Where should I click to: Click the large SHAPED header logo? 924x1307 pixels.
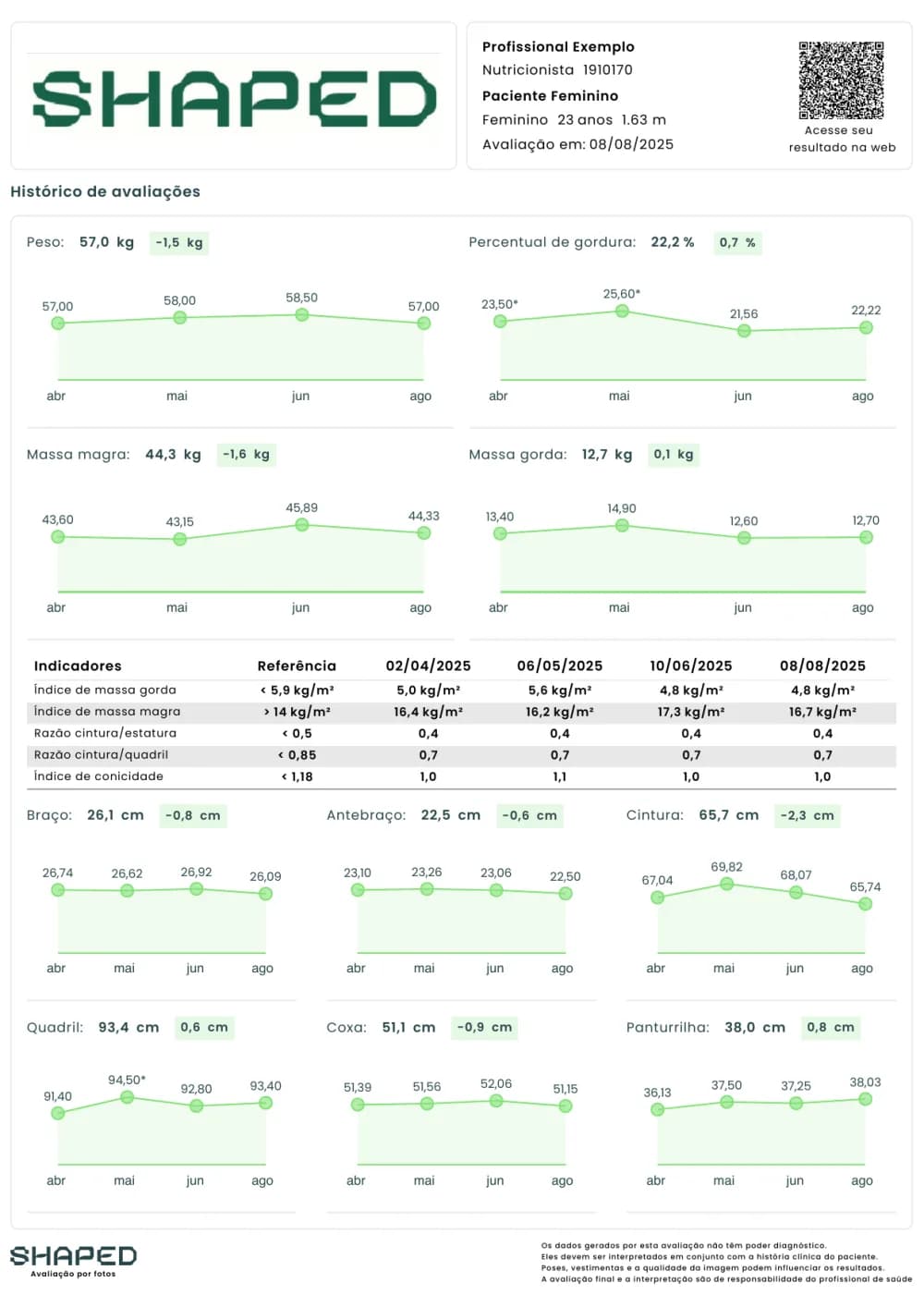[x=234, y=99]
